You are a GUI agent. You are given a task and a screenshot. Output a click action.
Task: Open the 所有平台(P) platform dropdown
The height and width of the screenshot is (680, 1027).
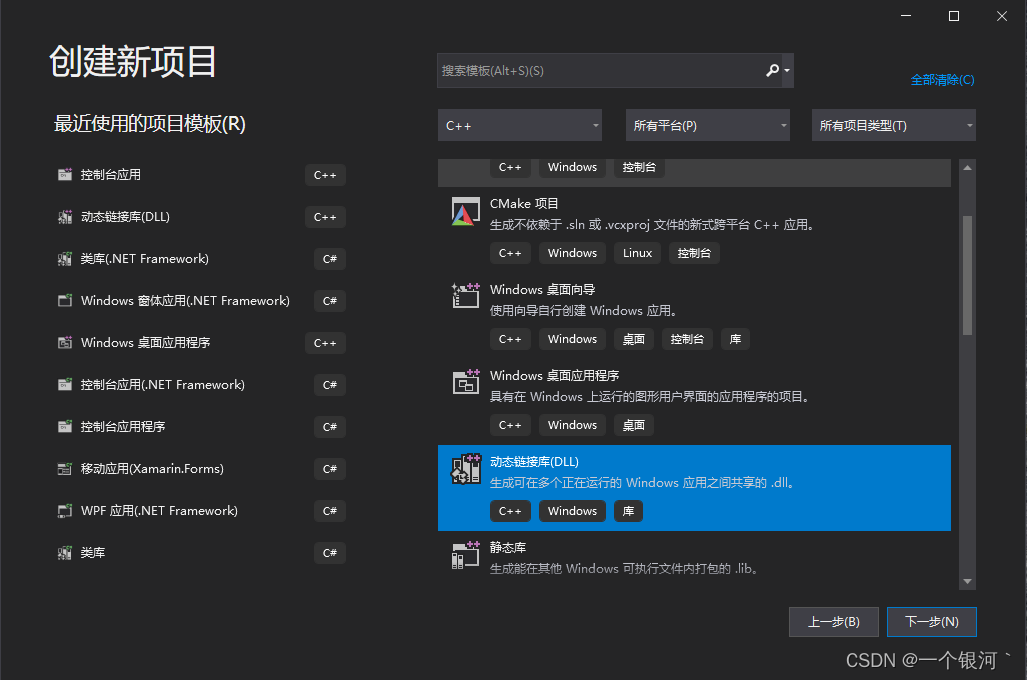[707, 125]
